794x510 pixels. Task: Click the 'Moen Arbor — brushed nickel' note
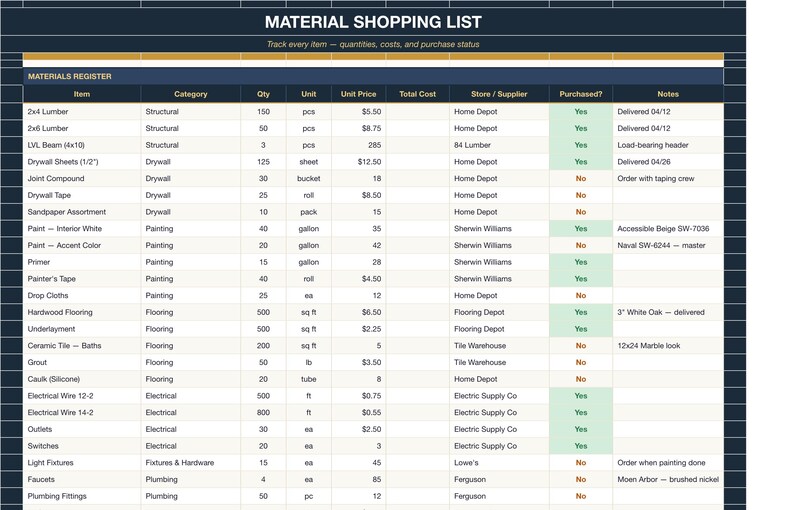pyautogui.click(x=668, y=479)
